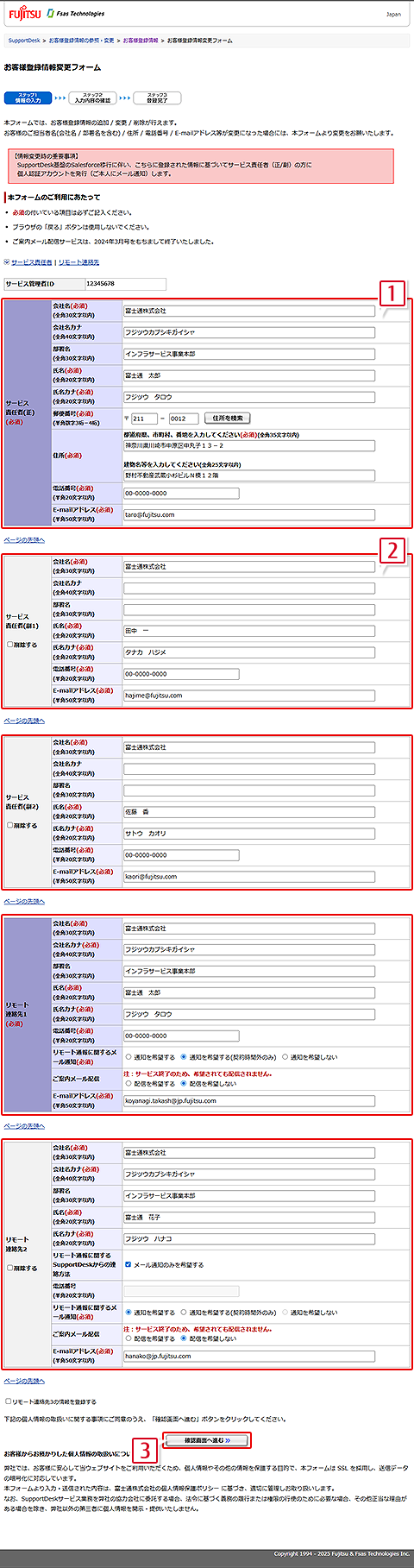Viewport: 414px width, 1568px height.
Task: Jump to リモート連絡先 anchor link
Action: pos(78,262)
